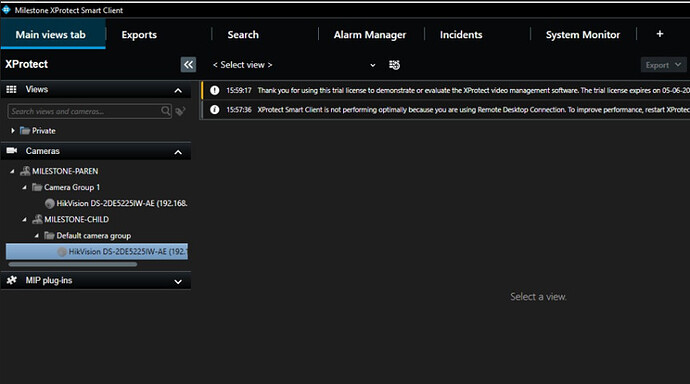Click the highlighted HikVision camera icon
This screenshot has height=384, width=690.
click(x=62, y=252)
